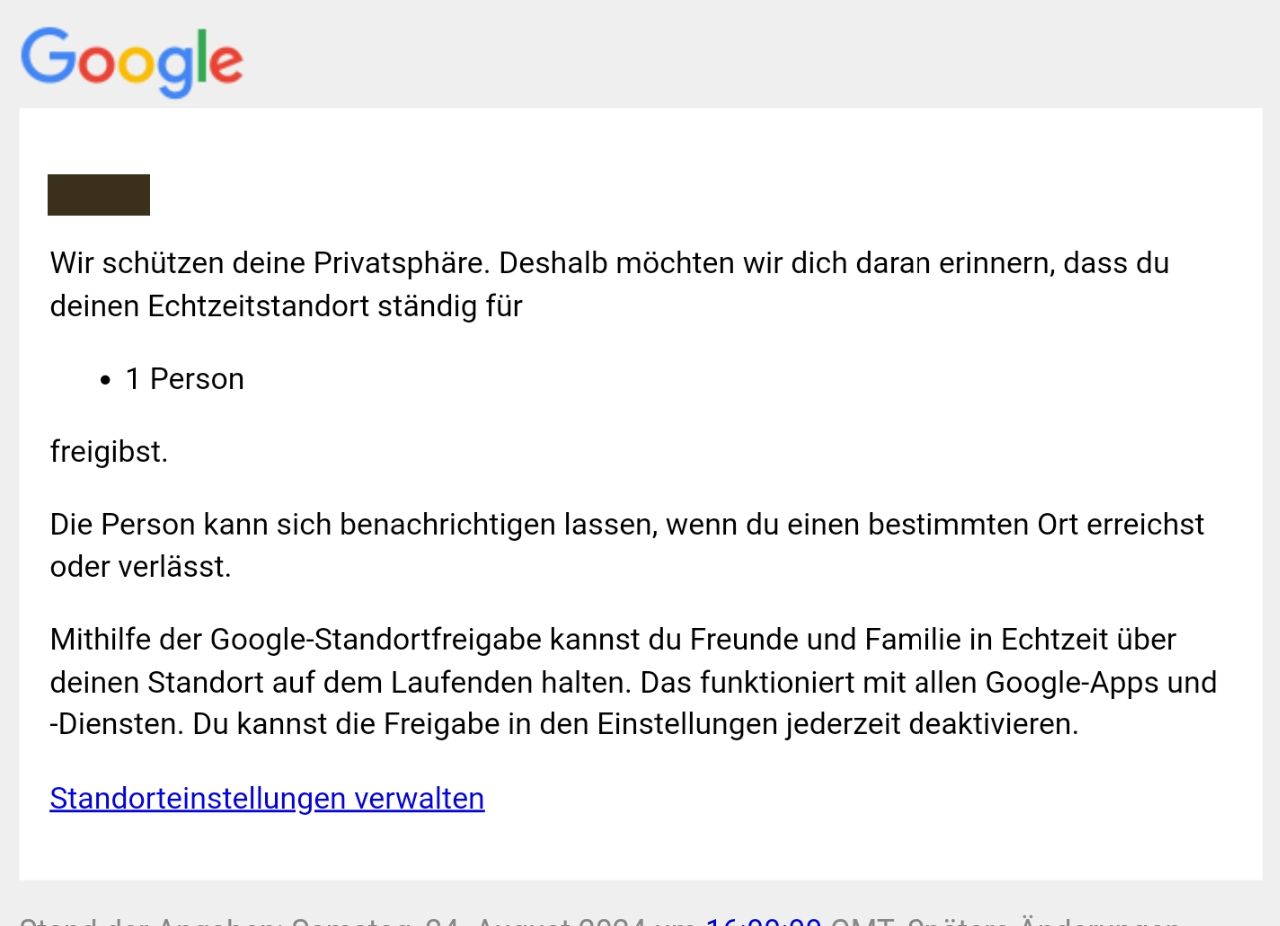The height and width of the screenshot is (926, 1280).
Task: Click the text 'deinen Standort auf dem Laufenden halten'
Action: 341,682
